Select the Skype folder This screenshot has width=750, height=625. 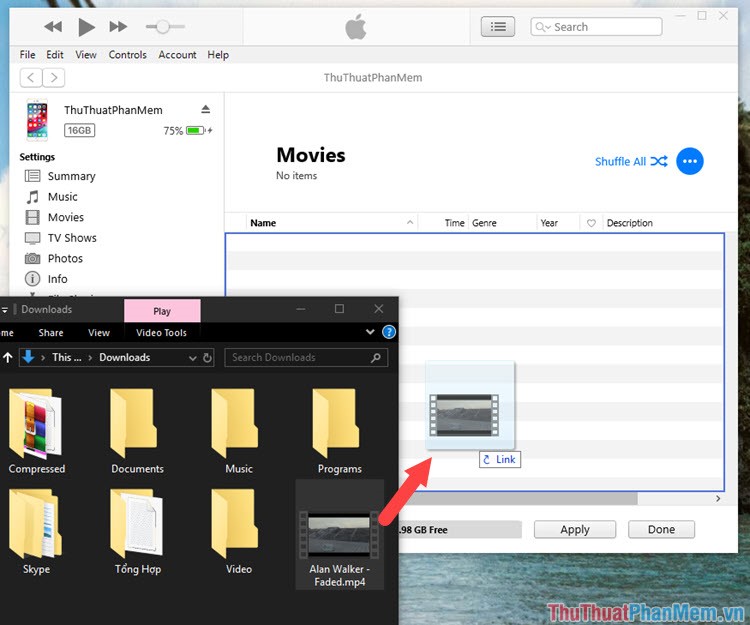coord(37,532)
